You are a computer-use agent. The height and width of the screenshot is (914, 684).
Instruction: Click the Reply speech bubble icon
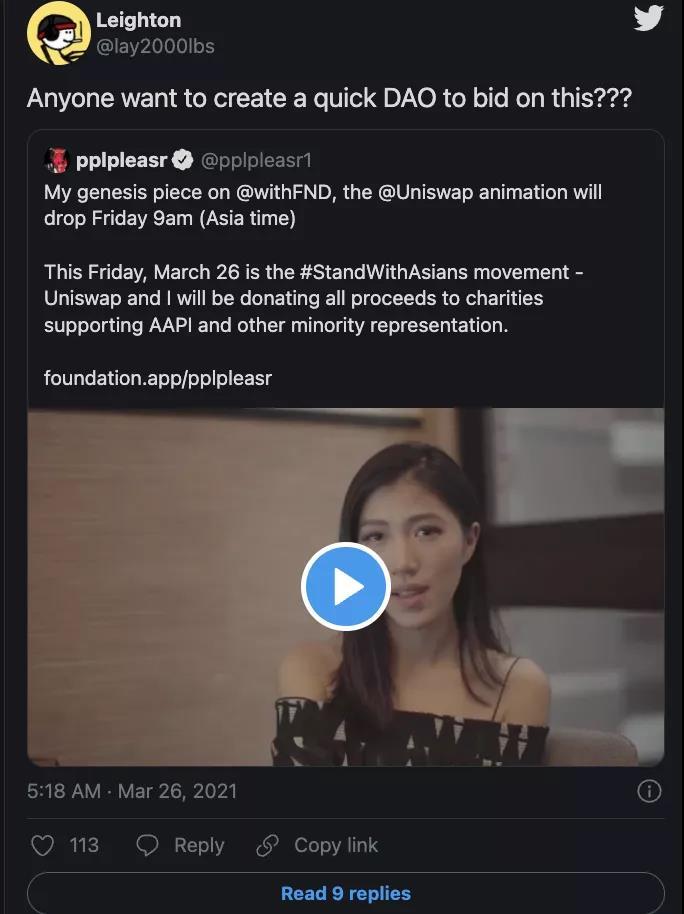pyautogui.click(x=147, y=846)
